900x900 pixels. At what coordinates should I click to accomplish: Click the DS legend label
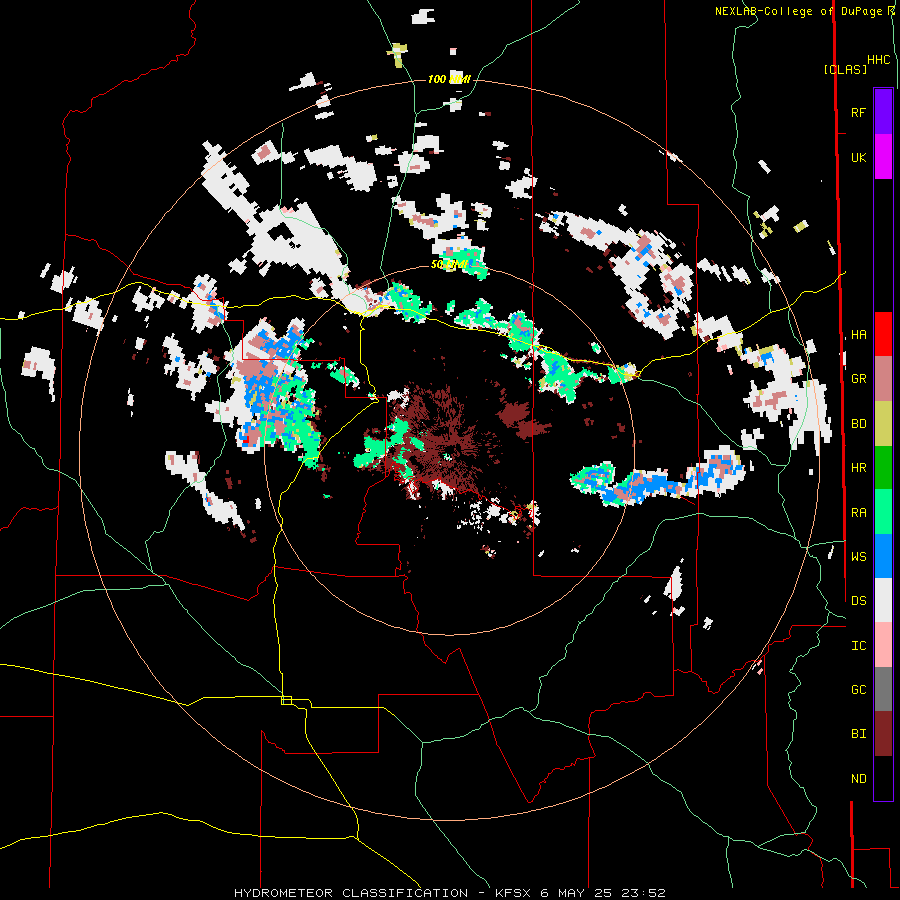click(858, 601)
